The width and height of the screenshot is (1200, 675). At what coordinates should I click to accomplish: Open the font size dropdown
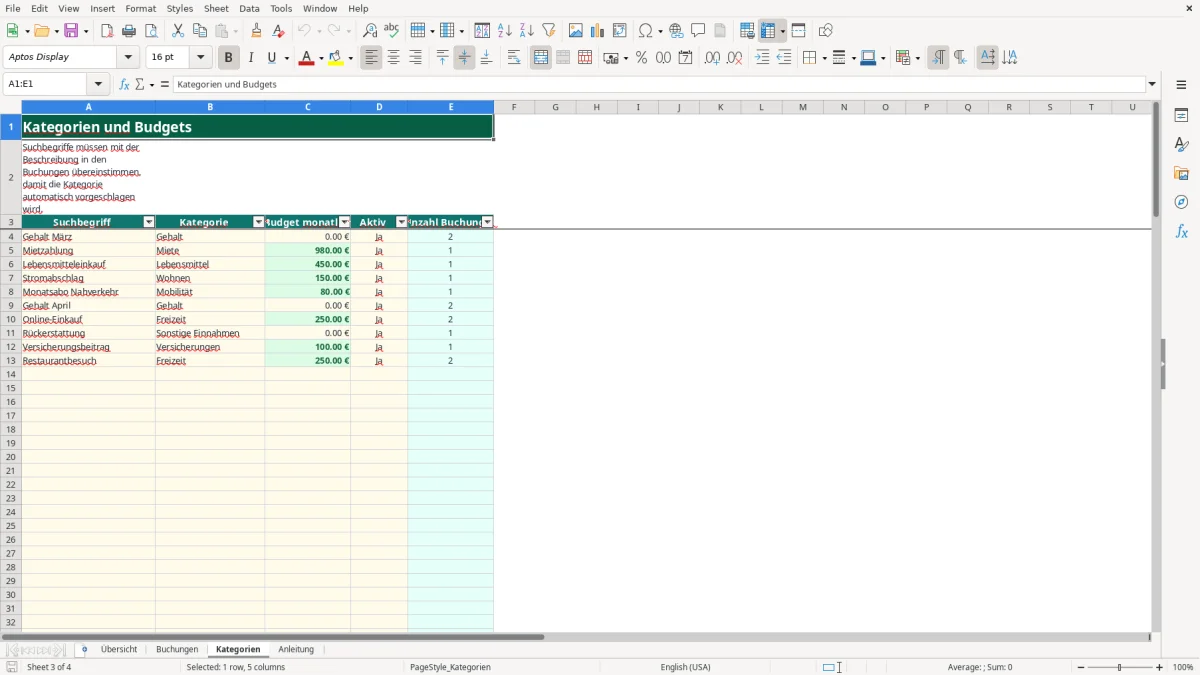tap(200, 58)
